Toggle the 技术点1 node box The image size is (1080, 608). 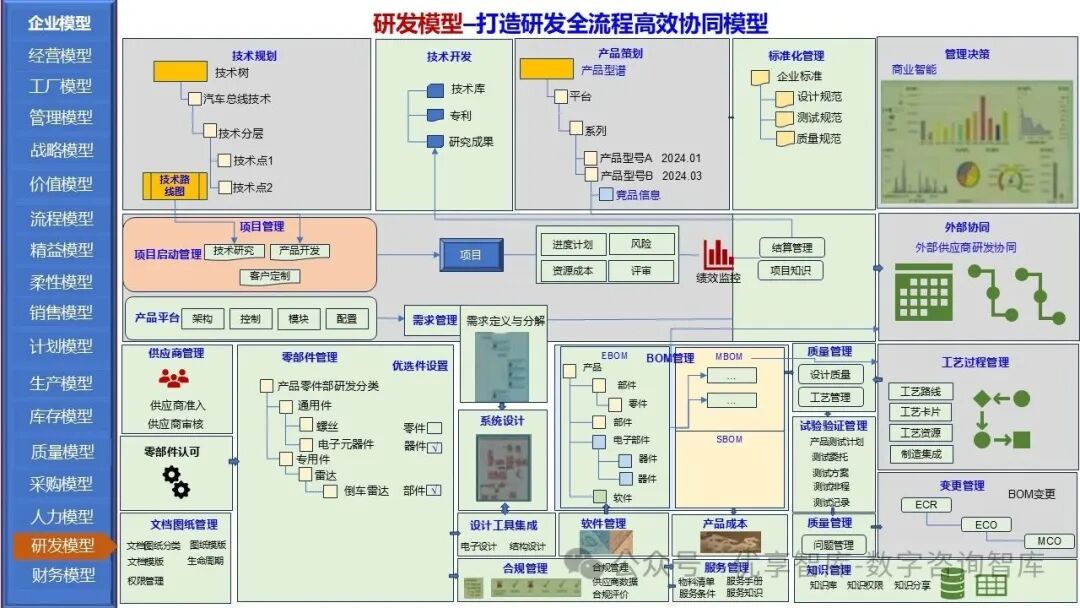click(224, 160)
